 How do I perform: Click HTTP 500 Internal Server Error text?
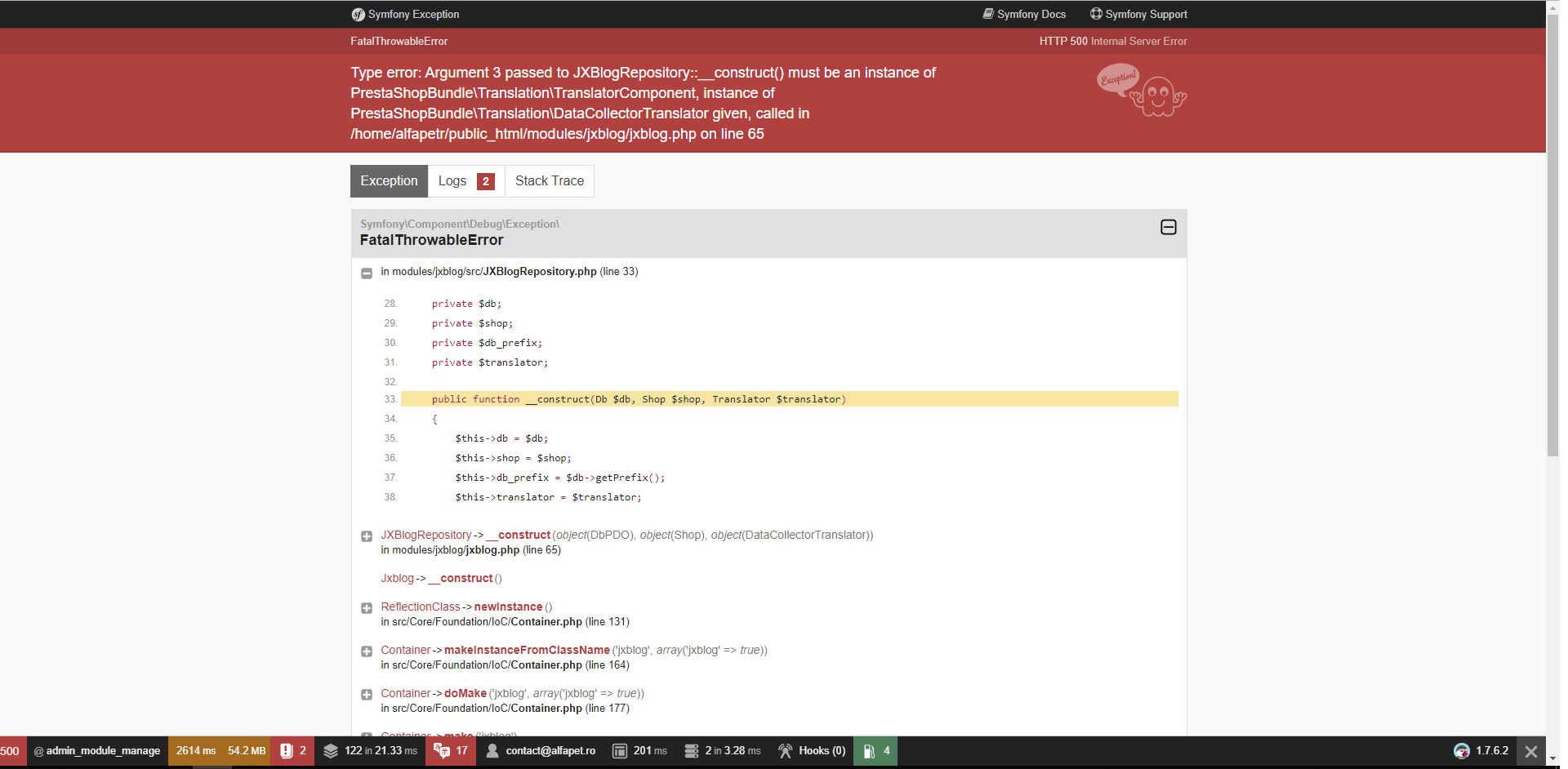(1113, 41)
